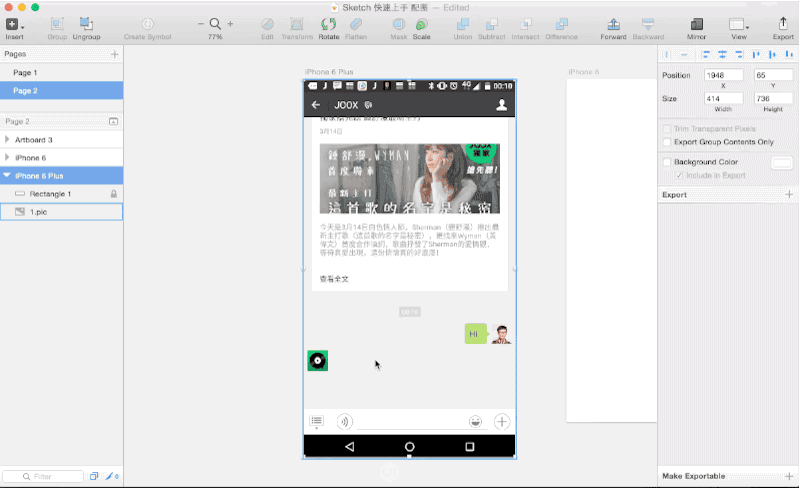Distribute layers horizontally
Viewport: 800px width, 488px height.
(x=667, y=54)
